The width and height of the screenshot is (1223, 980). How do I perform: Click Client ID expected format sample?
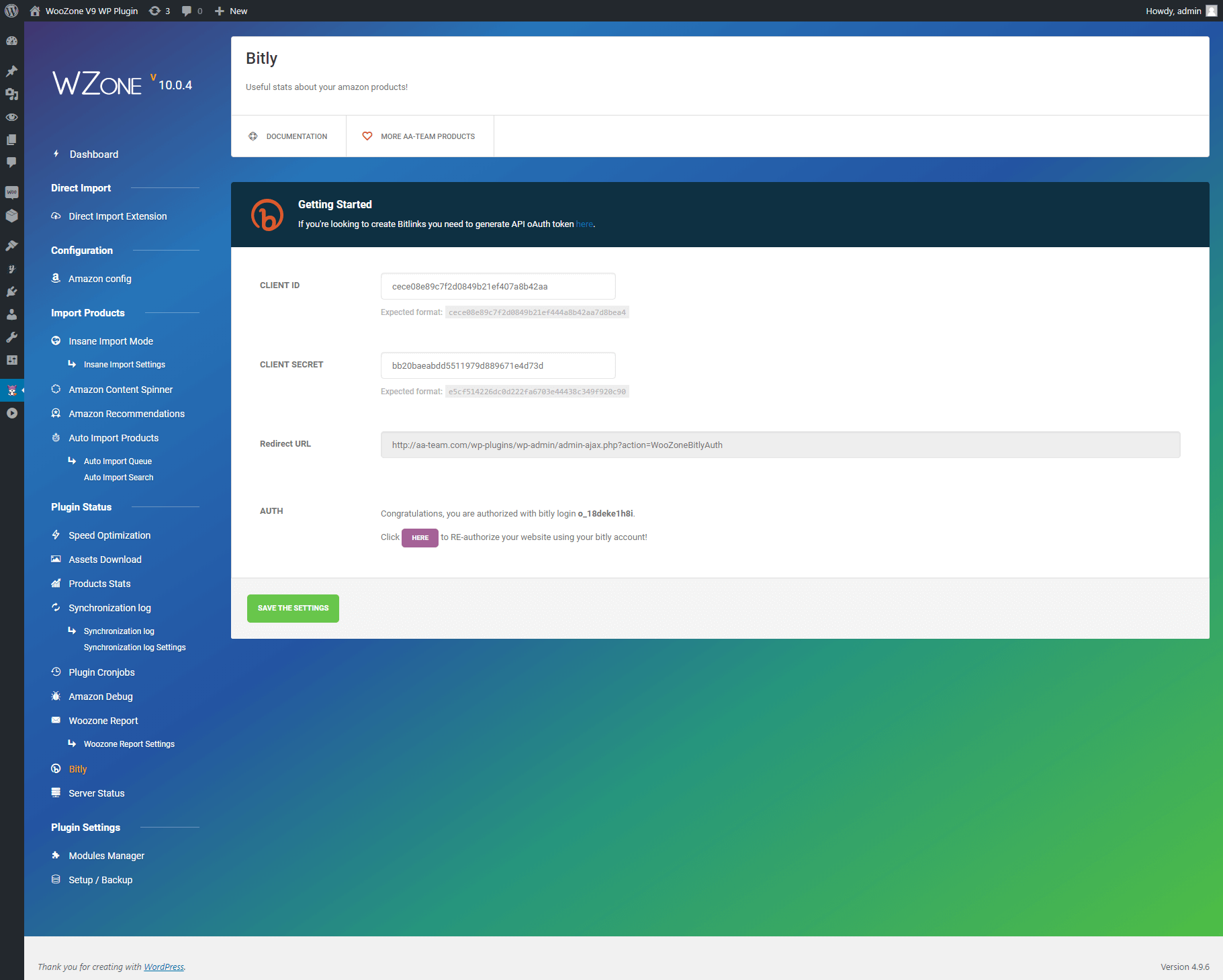[537, 312]
